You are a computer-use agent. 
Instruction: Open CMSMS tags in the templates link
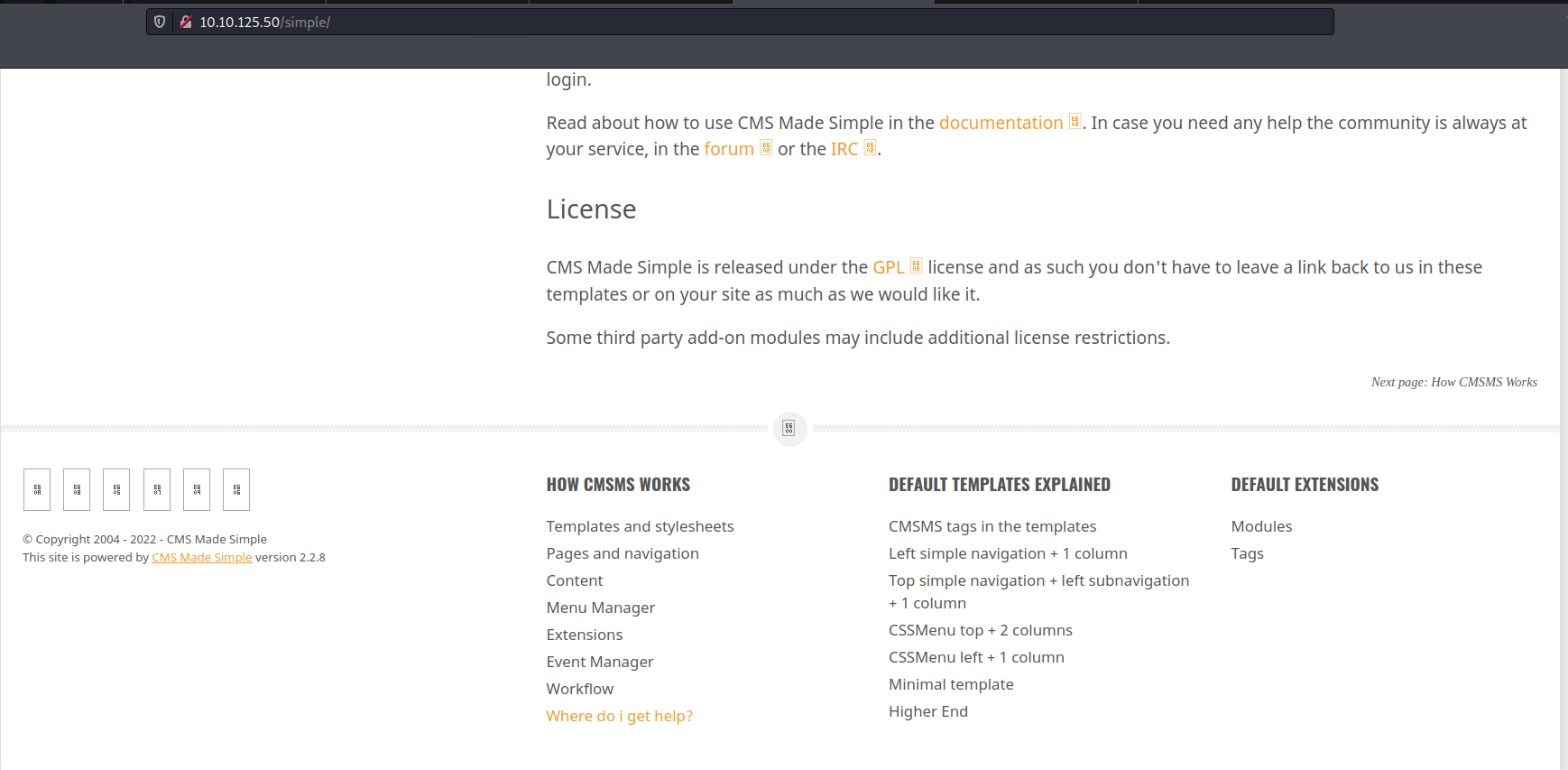(992, 526)
